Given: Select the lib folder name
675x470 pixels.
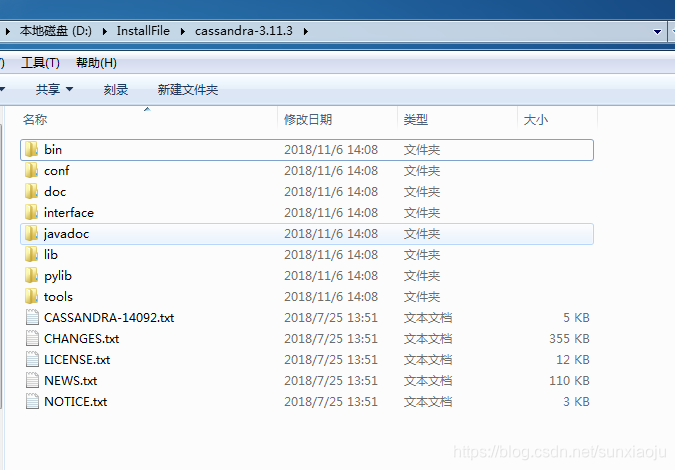Looking at the screenshot, I should [51, 254].
